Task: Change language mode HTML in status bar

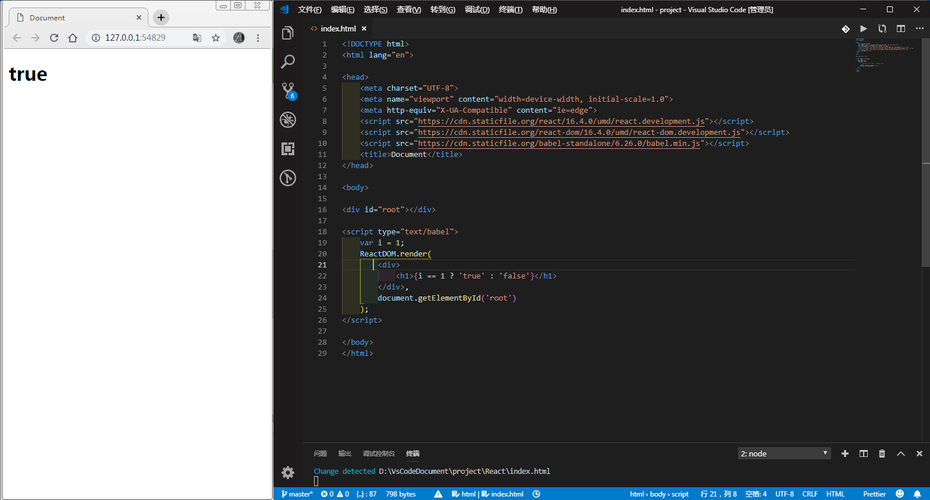Action: click(835, 494)
